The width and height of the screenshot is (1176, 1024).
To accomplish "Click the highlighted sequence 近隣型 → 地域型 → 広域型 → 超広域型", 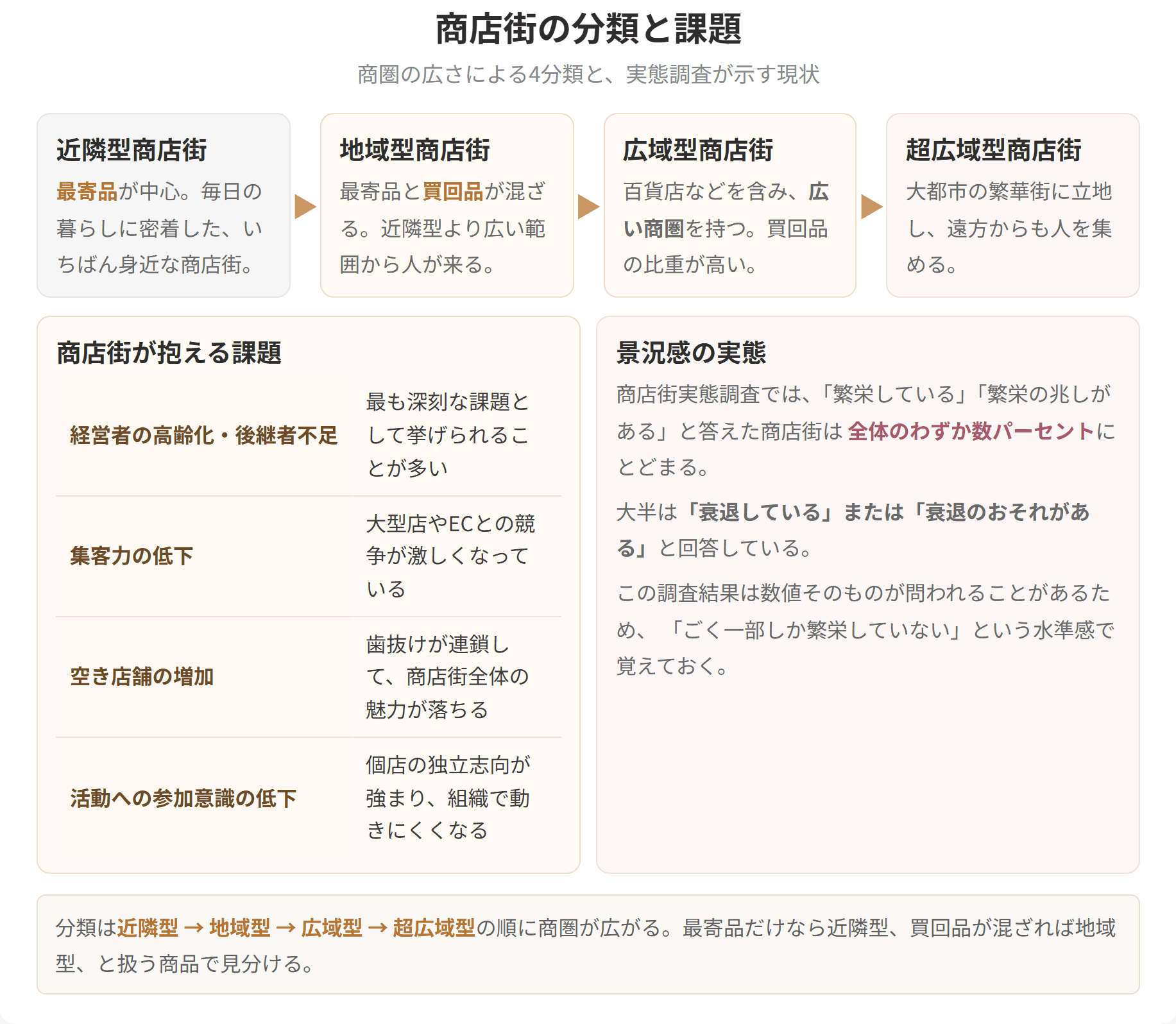I will click(296, 927).
